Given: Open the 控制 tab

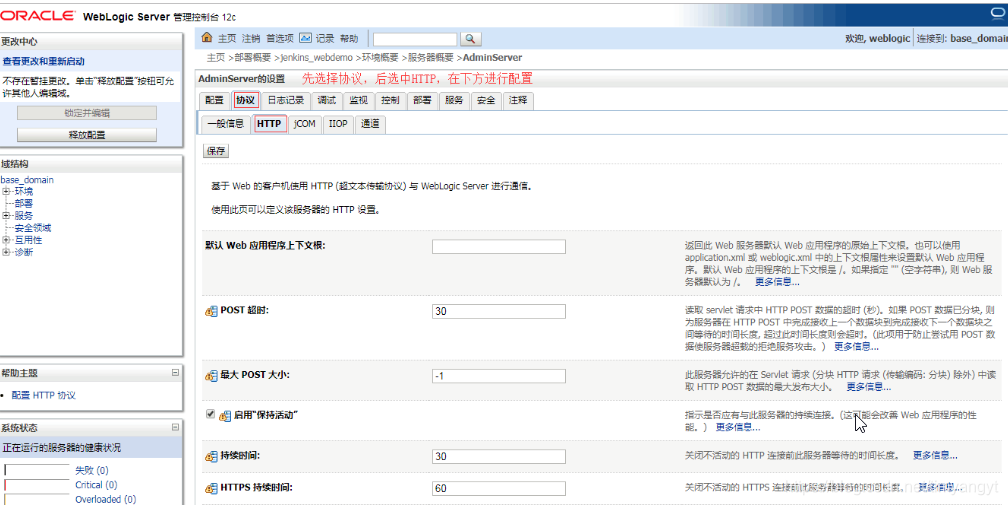Looking at the screenshot, I should point(390,100).
